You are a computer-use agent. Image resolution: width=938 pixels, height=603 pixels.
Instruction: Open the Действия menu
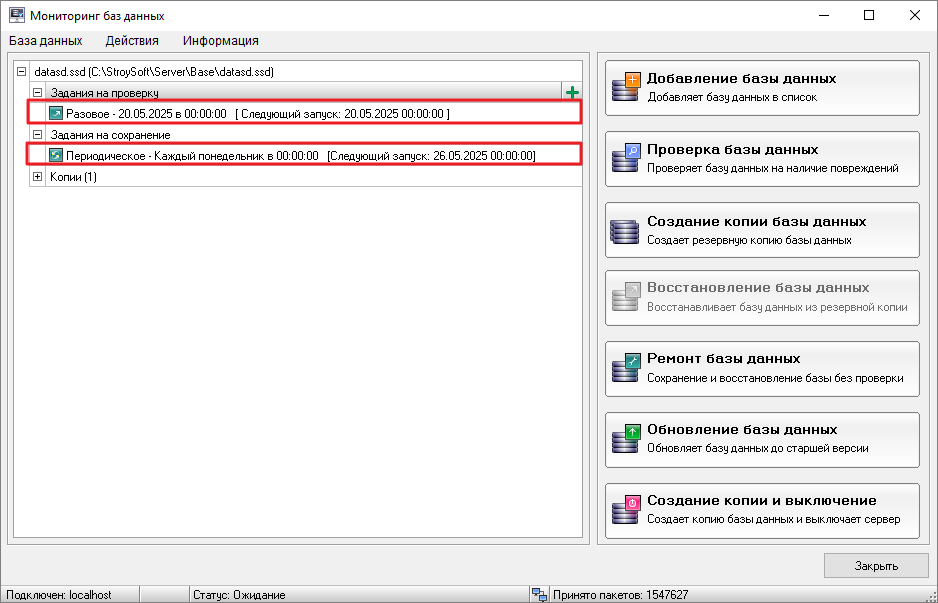pos(132,41)
